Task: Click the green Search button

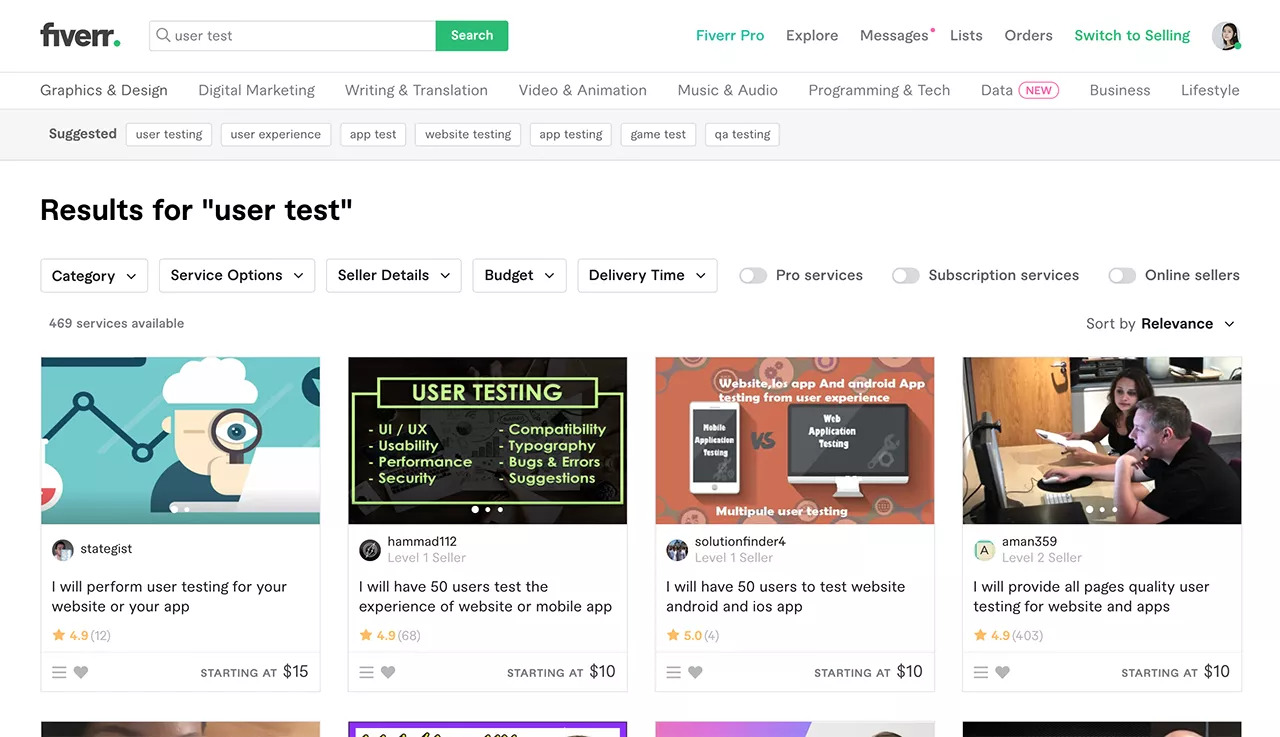Action: coord(472,35)
